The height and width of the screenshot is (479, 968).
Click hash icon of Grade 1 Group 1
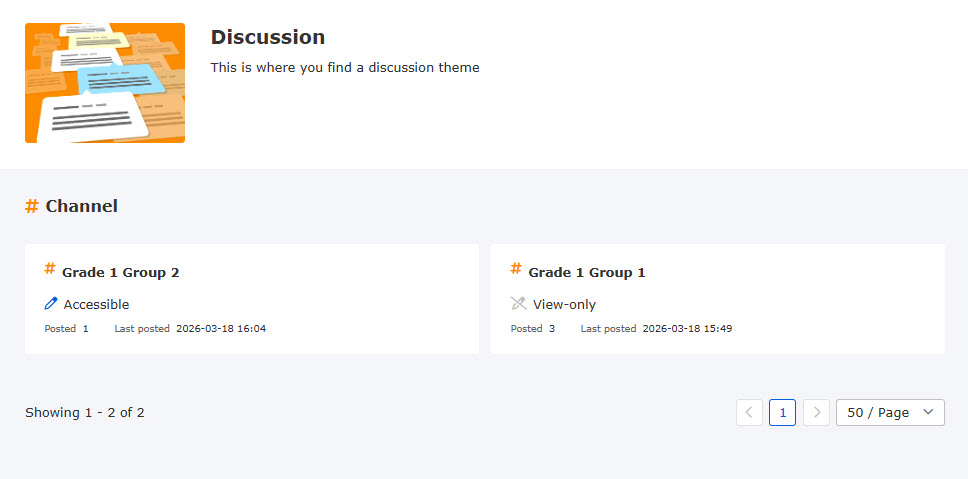516,269
